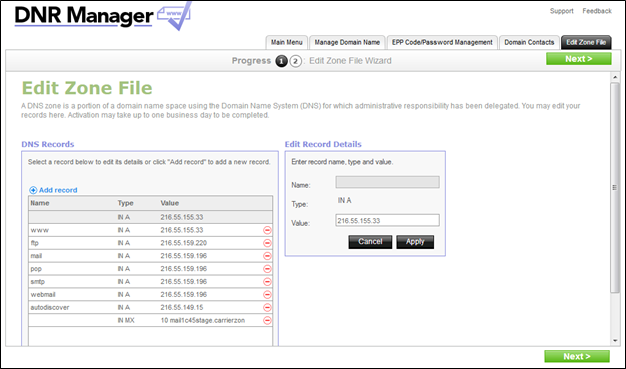The height and width of the screenshot is (369, 626).
Task: Click the IN MX type cell
Action: (x=126, y=320)
